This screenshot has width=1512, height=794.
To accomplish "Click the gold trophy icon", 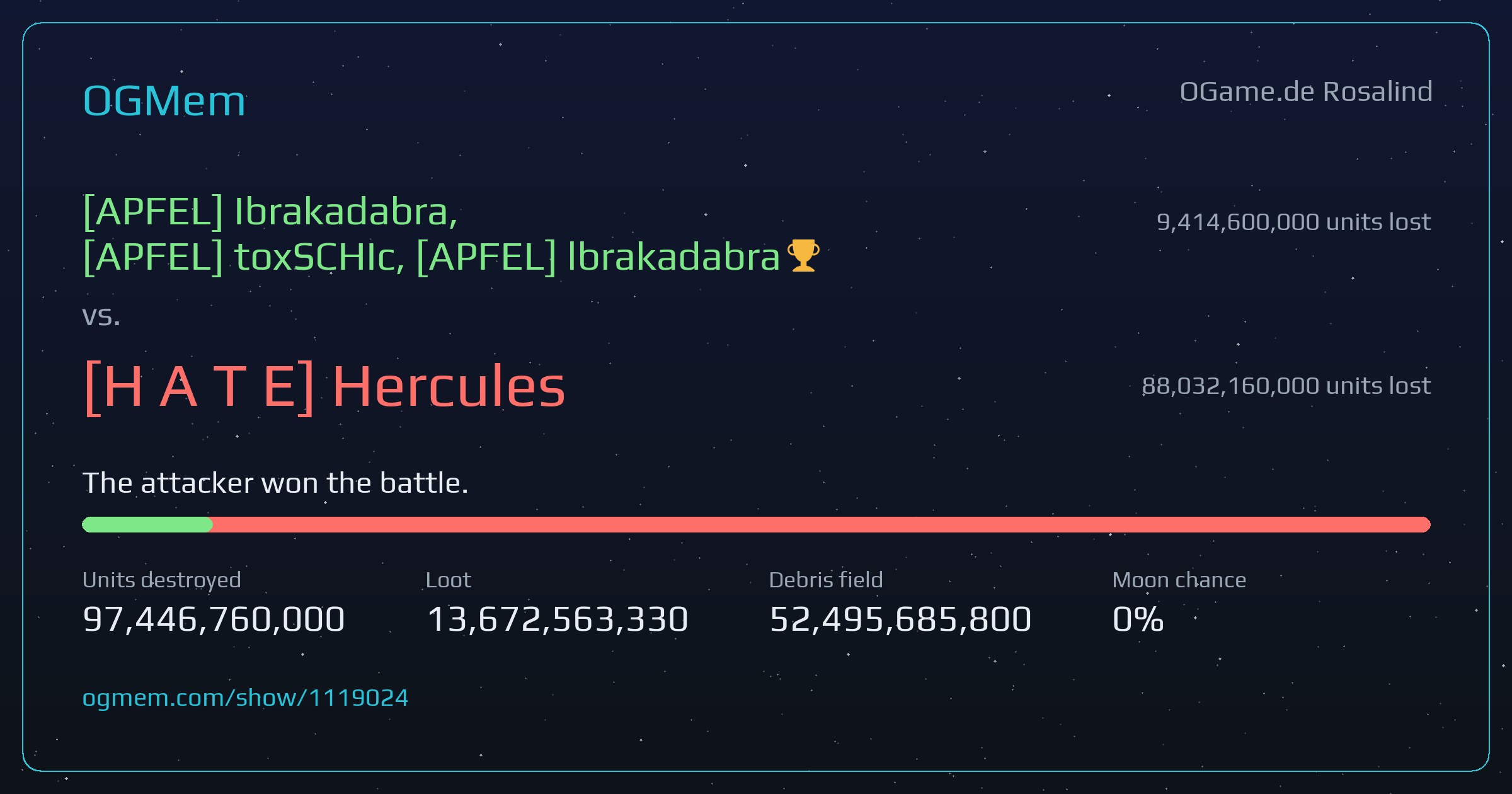I will tap(804, 256).
